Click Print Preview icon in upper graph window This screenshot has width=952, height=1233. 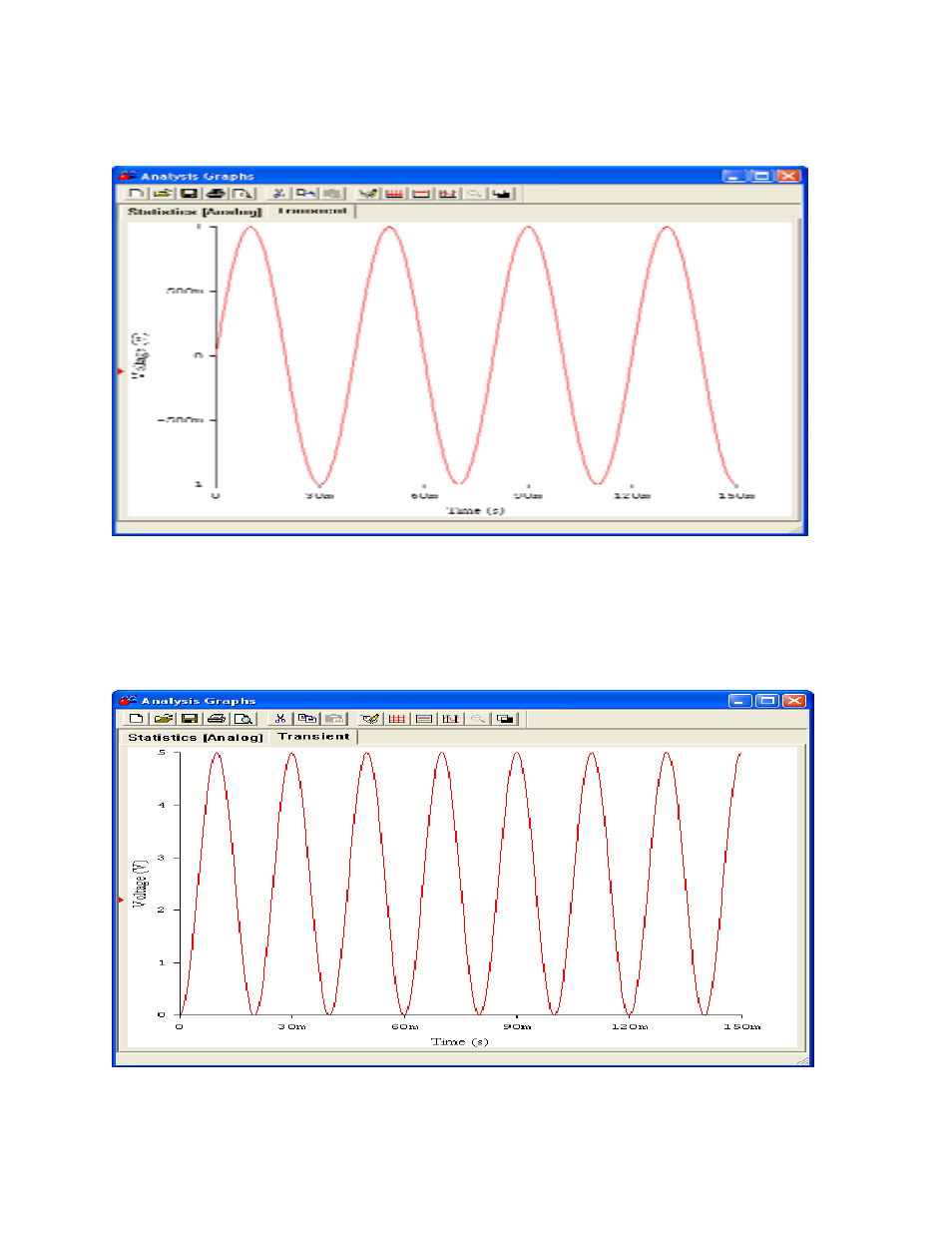tap(242, 194)
